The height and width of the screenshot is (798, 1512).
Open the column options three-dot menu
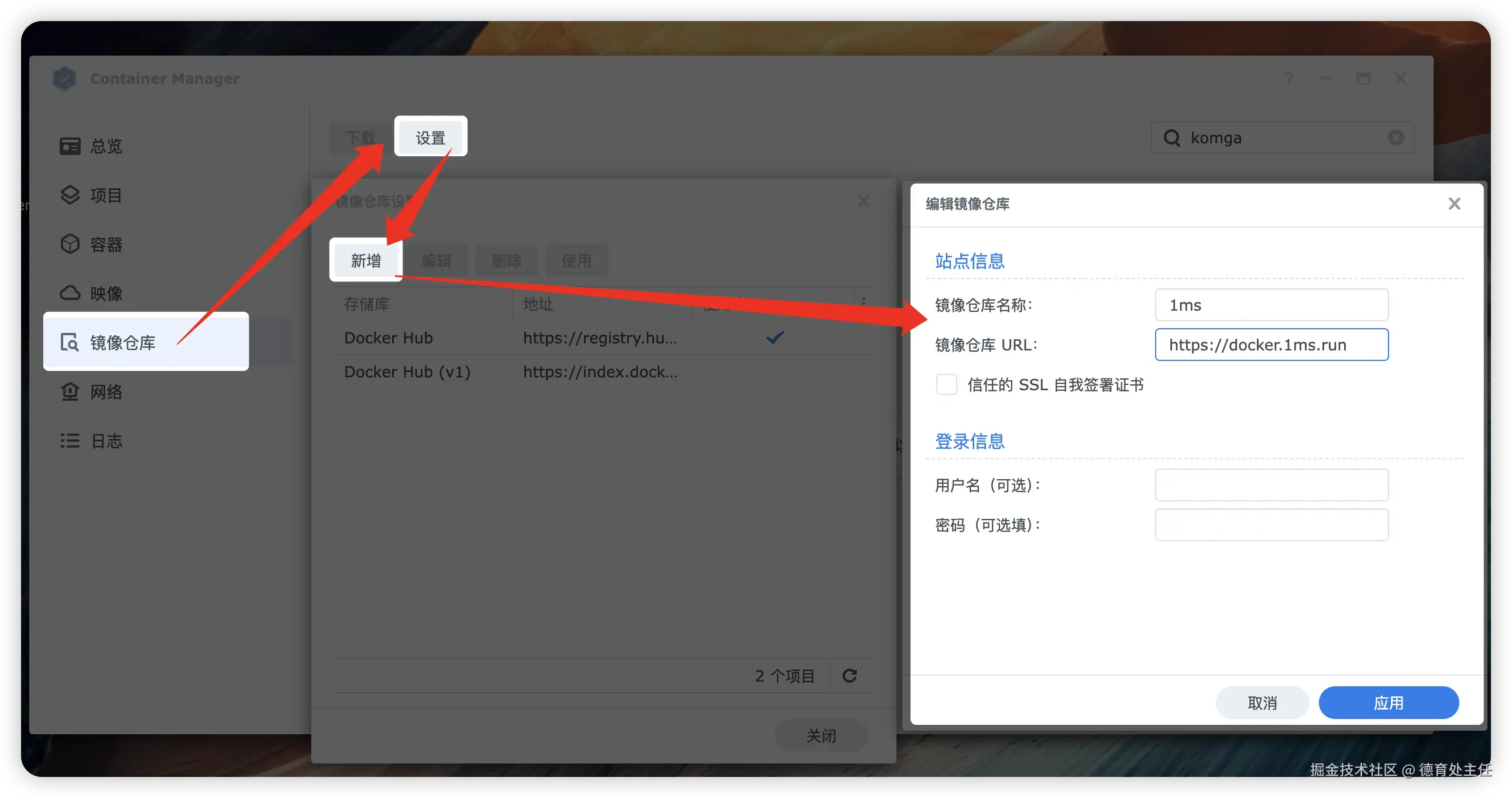tap(864, 302)
